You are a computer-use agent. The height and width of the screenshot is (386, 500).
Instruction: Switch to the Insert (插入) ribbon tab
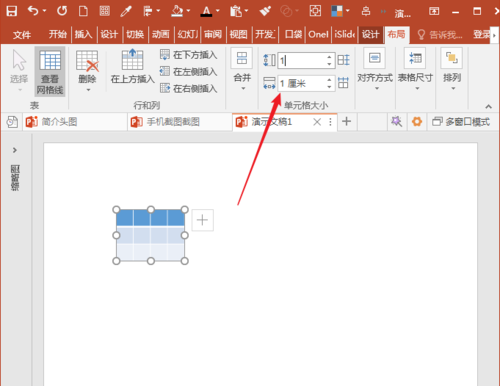83,34
